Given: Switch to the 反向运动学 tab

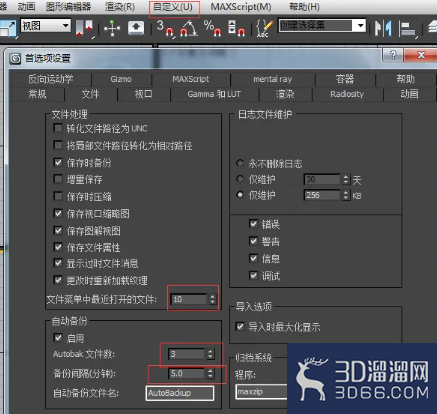Looking at the screenshot, I should coord(51,79).
